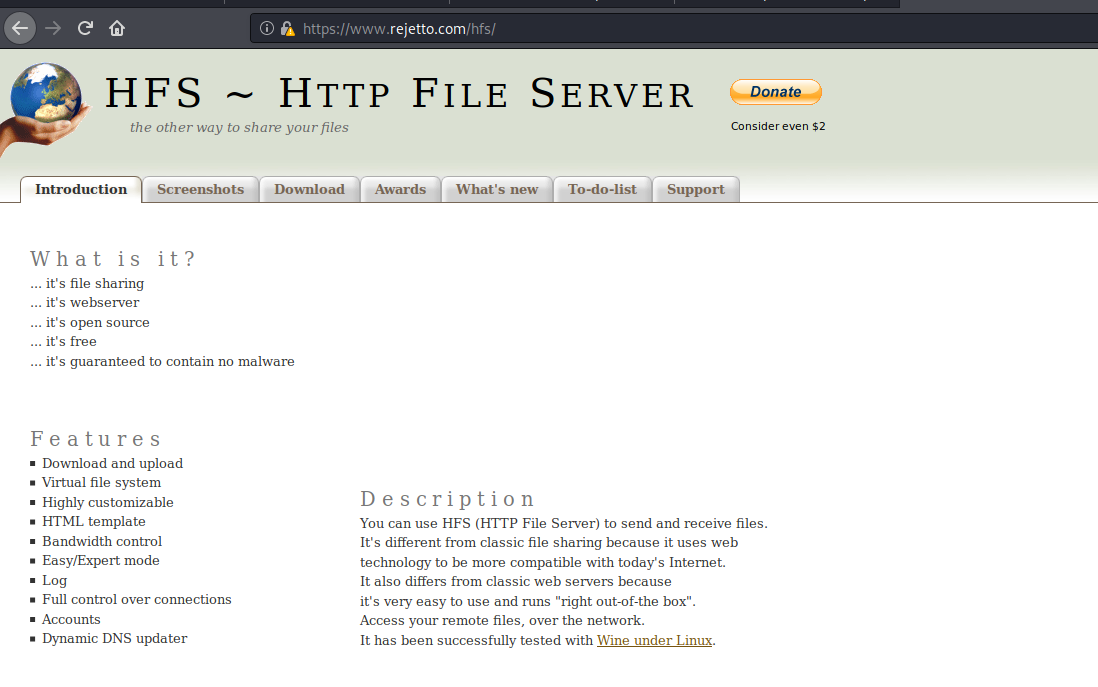Image resolution: width=1098 pixels, height=687 pixels.
Task: Click 'Virtual file system' feature item
Action: tap(102, 483)
